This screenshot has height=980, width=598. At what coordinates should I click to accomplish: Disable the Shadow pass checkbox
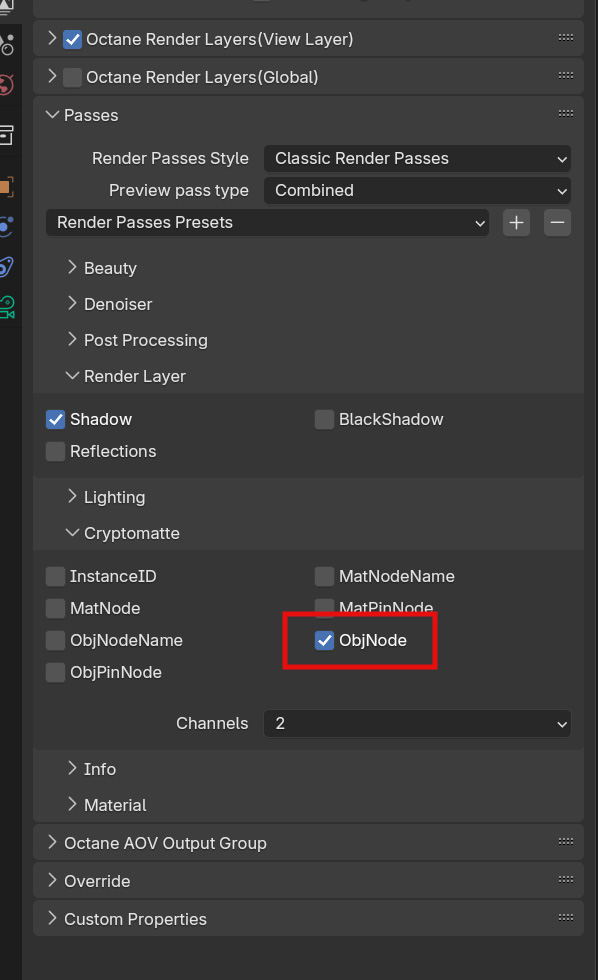[56, 419]
